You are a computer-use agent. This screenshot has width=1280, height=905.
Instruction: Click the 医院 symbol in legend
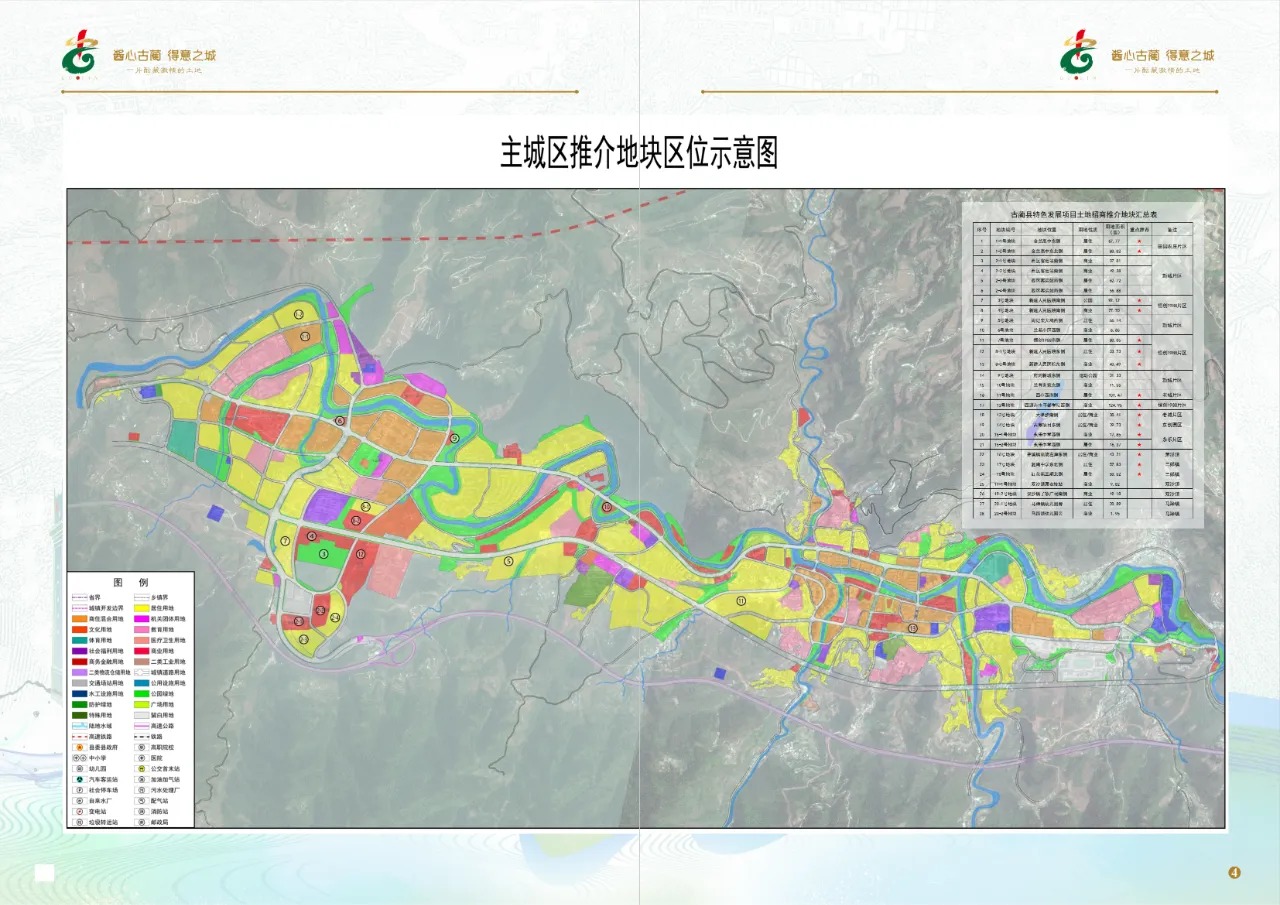point(143,758)
